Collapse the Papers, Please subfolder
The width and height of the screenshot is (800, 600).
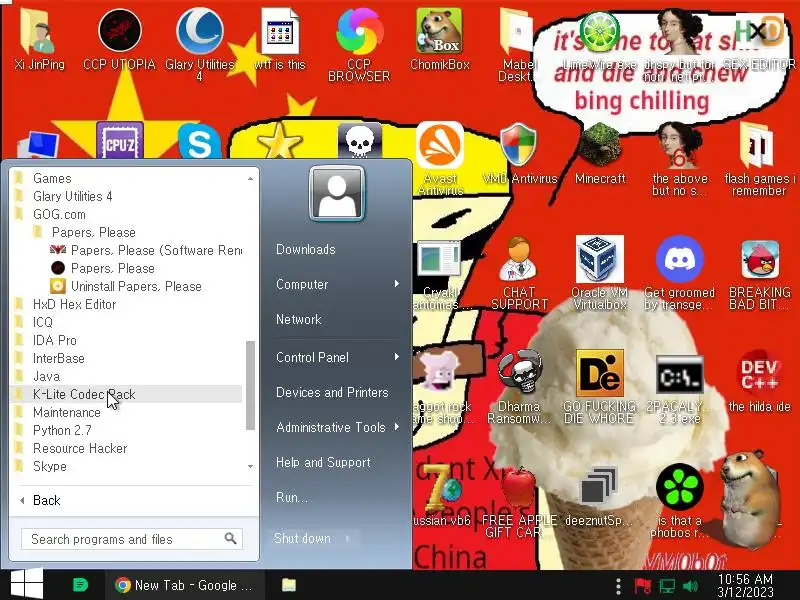pyautogui.click(x=127, y=232)
